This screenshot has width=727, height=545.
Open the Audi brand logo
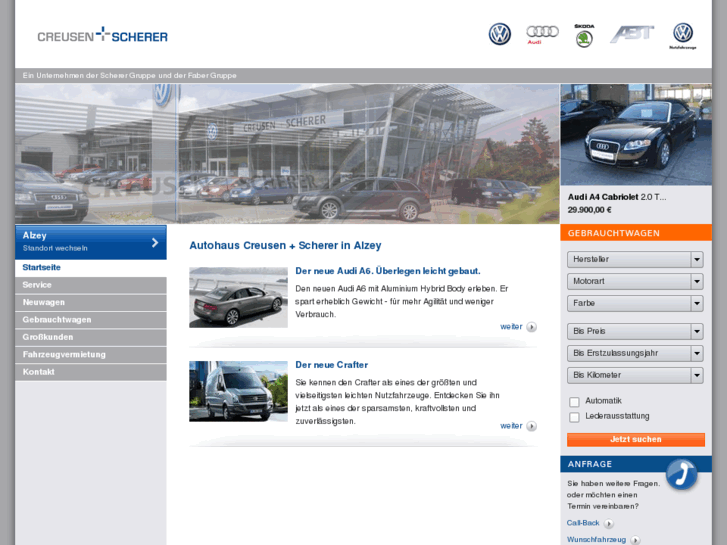pos(542,34)
